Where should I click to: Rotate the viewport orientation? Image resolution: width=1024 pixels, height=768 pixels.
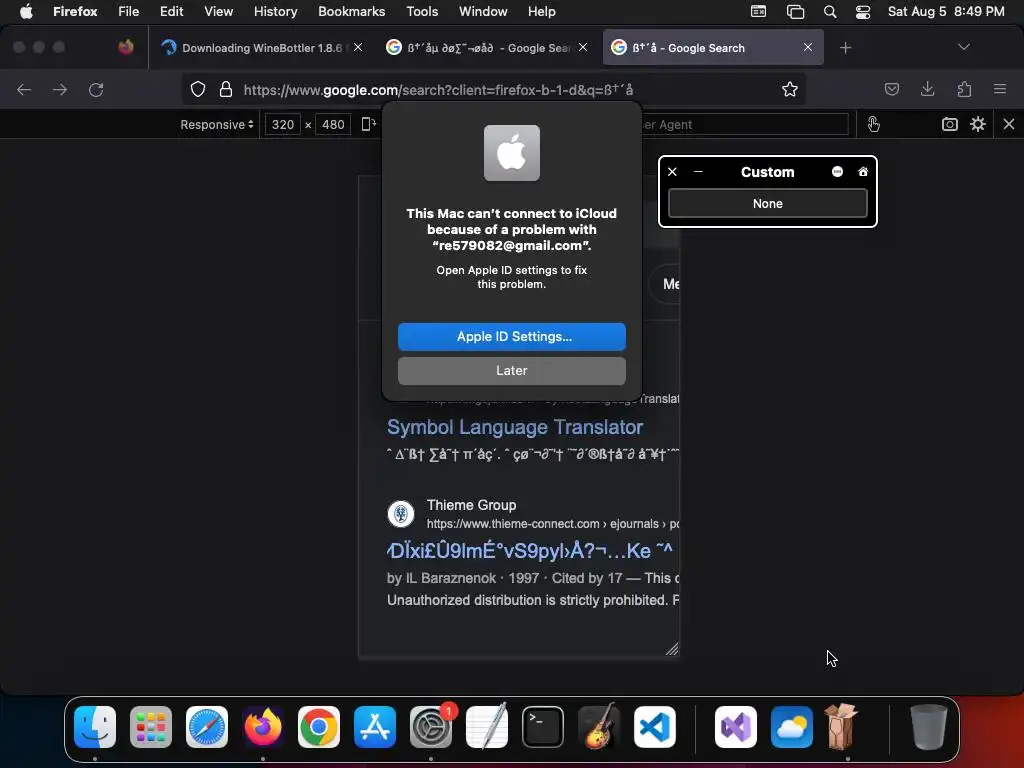[368, 124]
